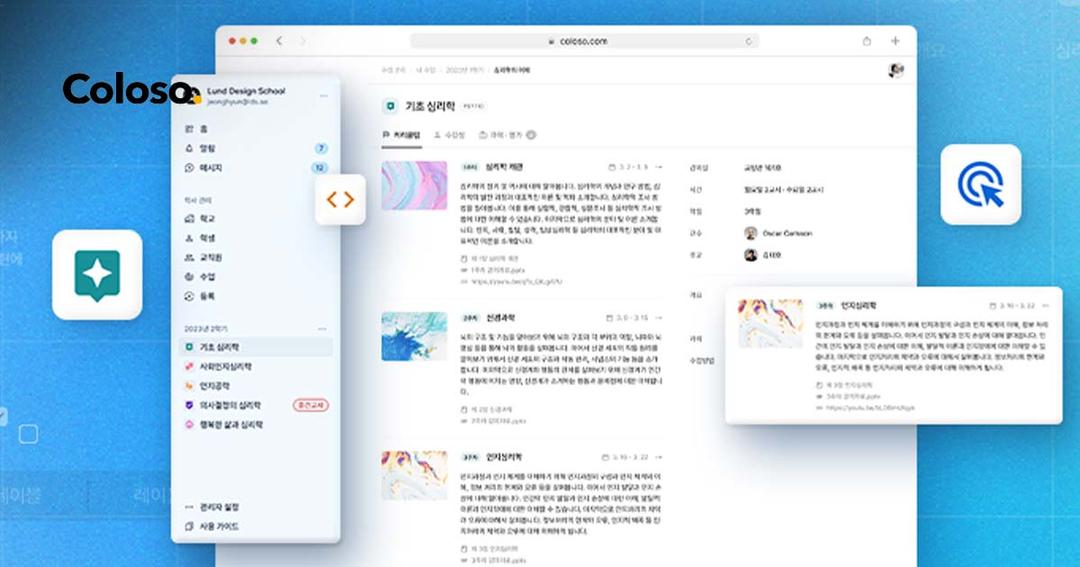The width and height of the screenshot is (1080, 567).
Task: Click the browser share icon
Action: pos(866,41)
